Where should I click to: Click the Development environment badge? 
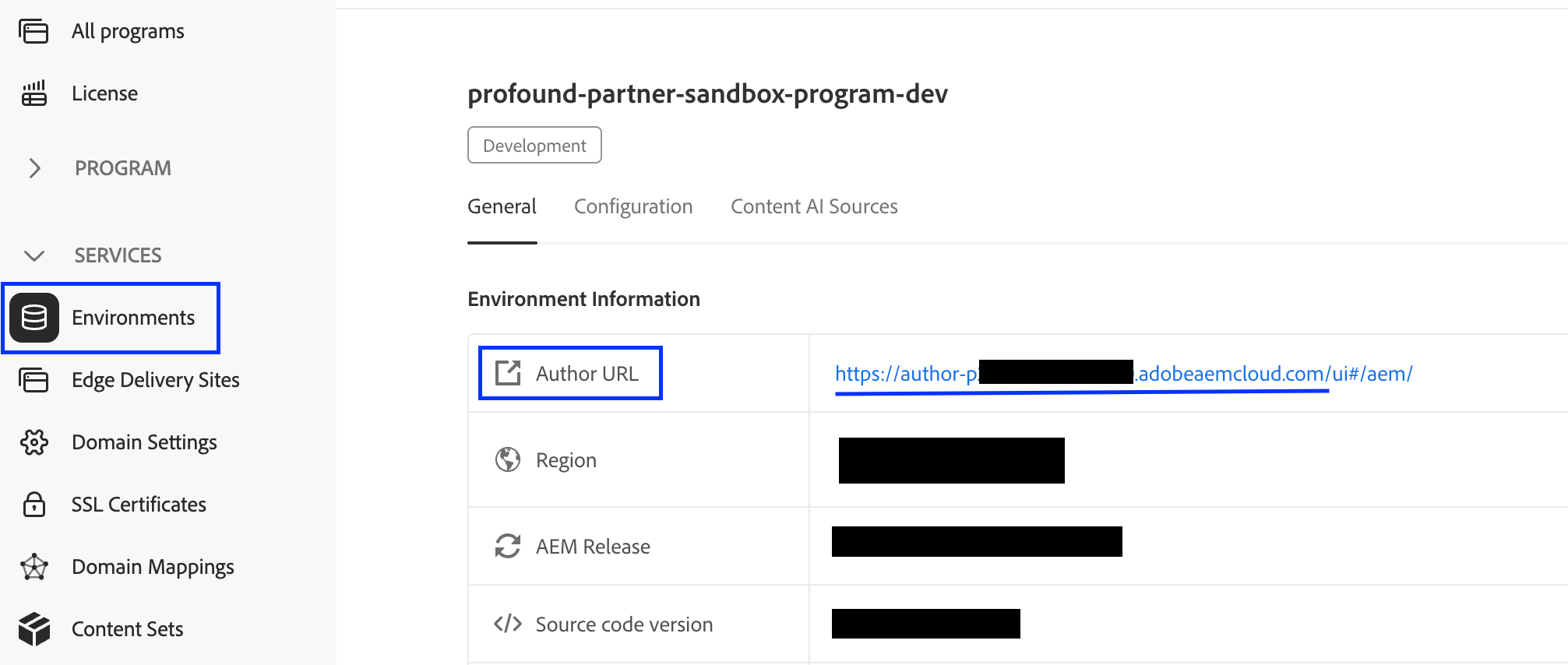coord(534,146)
